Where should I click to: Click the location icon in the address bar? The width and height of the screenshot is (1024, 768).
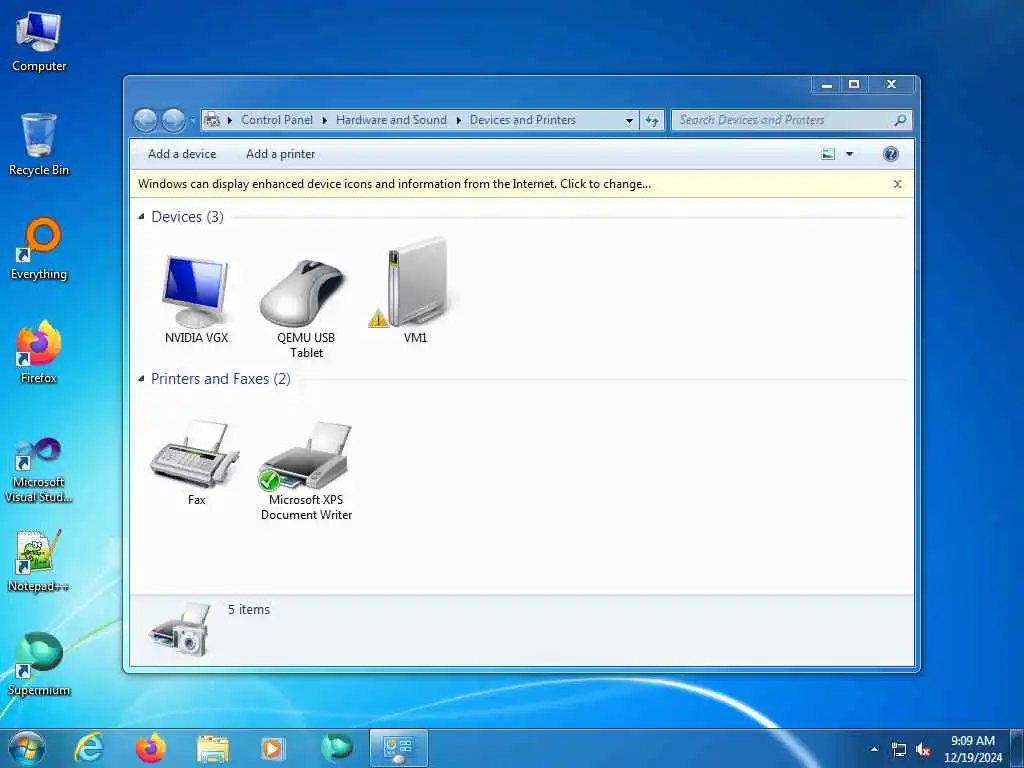(212, 120)
